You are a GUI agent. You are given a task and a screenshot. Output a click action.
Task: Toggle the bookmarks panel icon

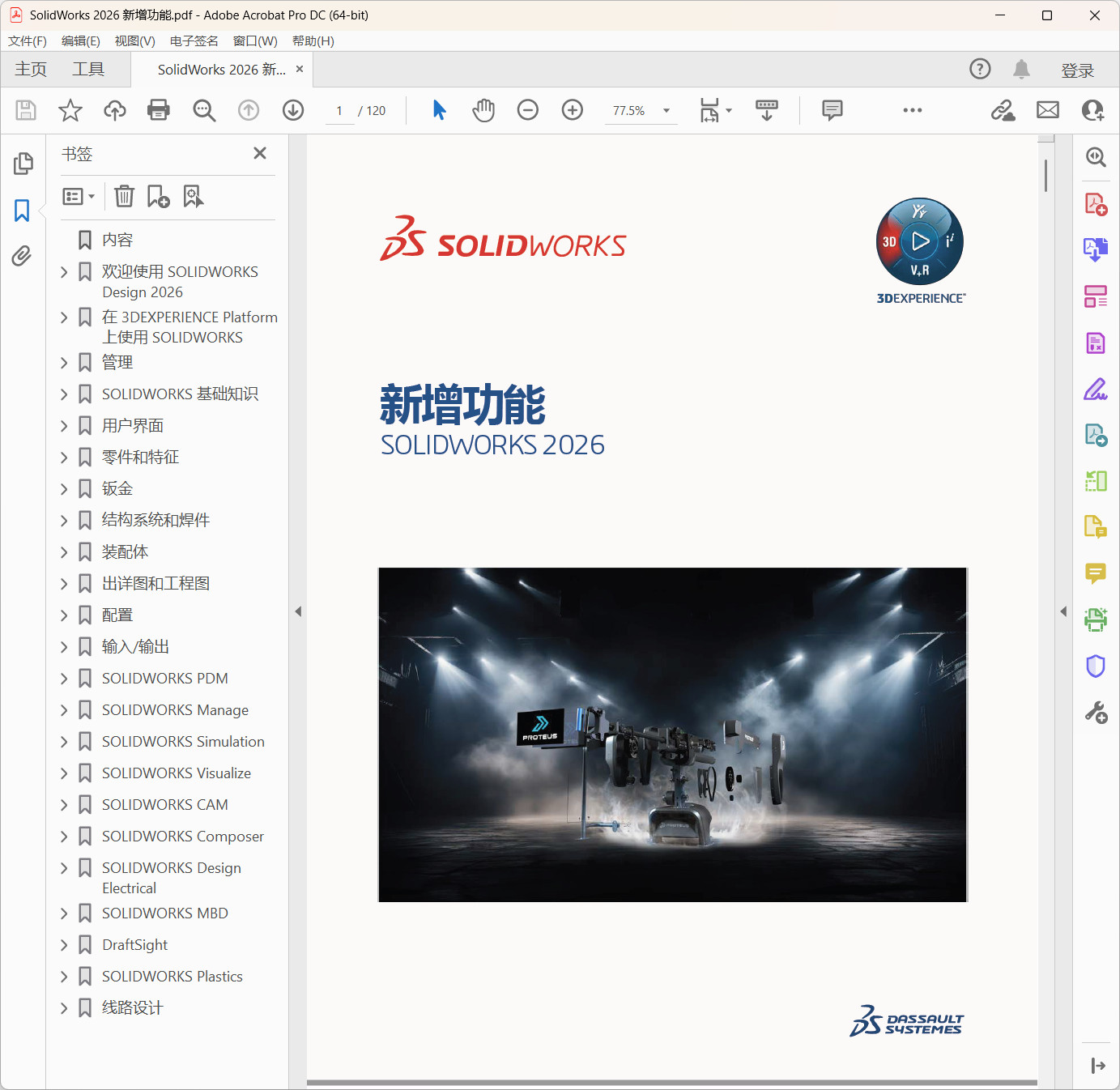pos(22,211)
